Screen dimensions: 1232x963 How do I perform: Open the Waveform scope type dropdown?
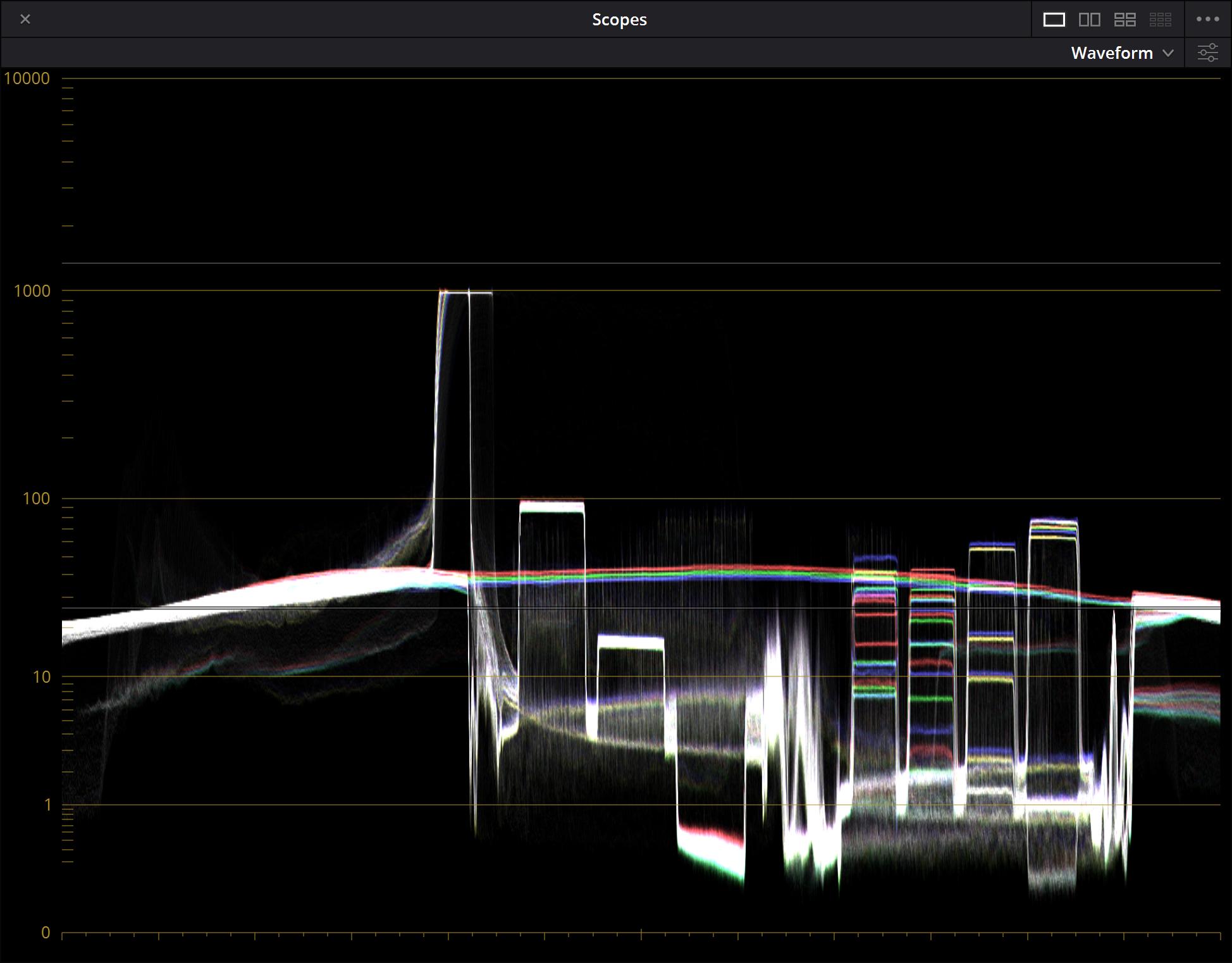pos(1122,53)
